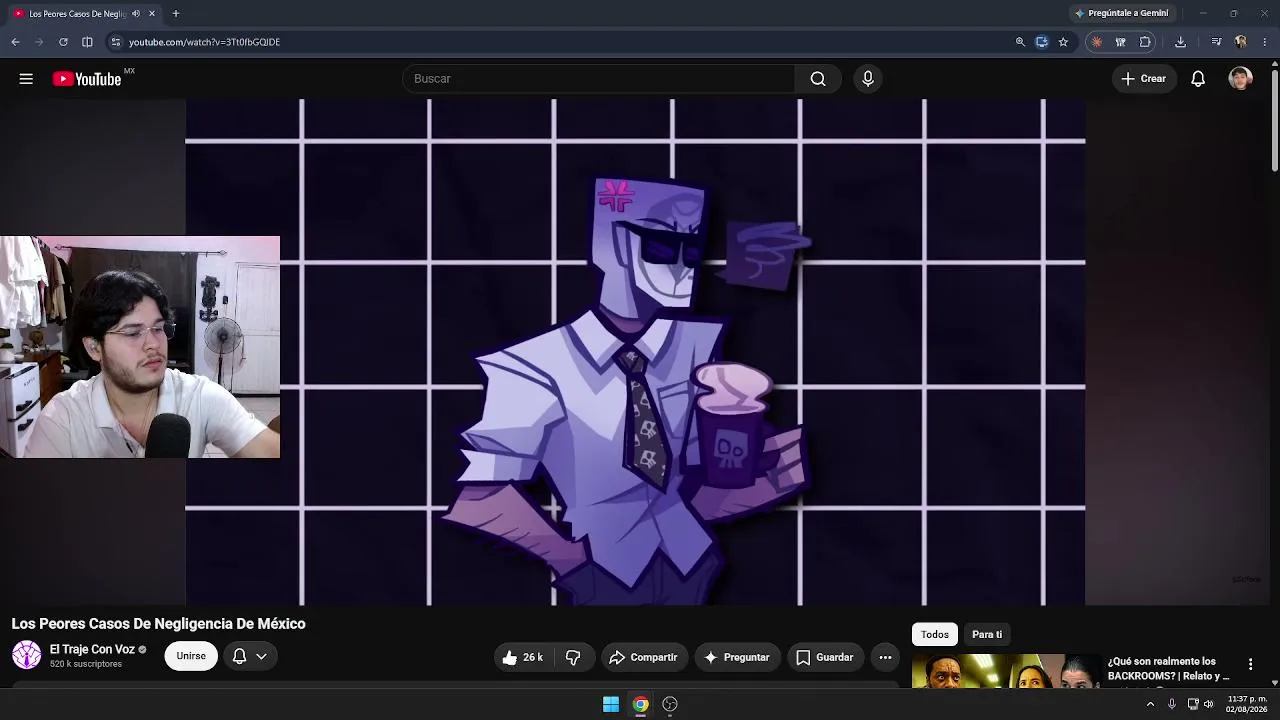Click the Preguntar button
Image resolution: width=1280 pixels, height=720 pixels.
point(738,657)
